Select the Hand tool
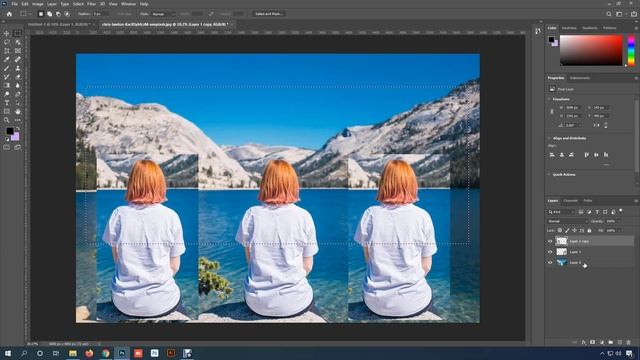The height and width of the screenshot is (360, 640). (18, 111)
